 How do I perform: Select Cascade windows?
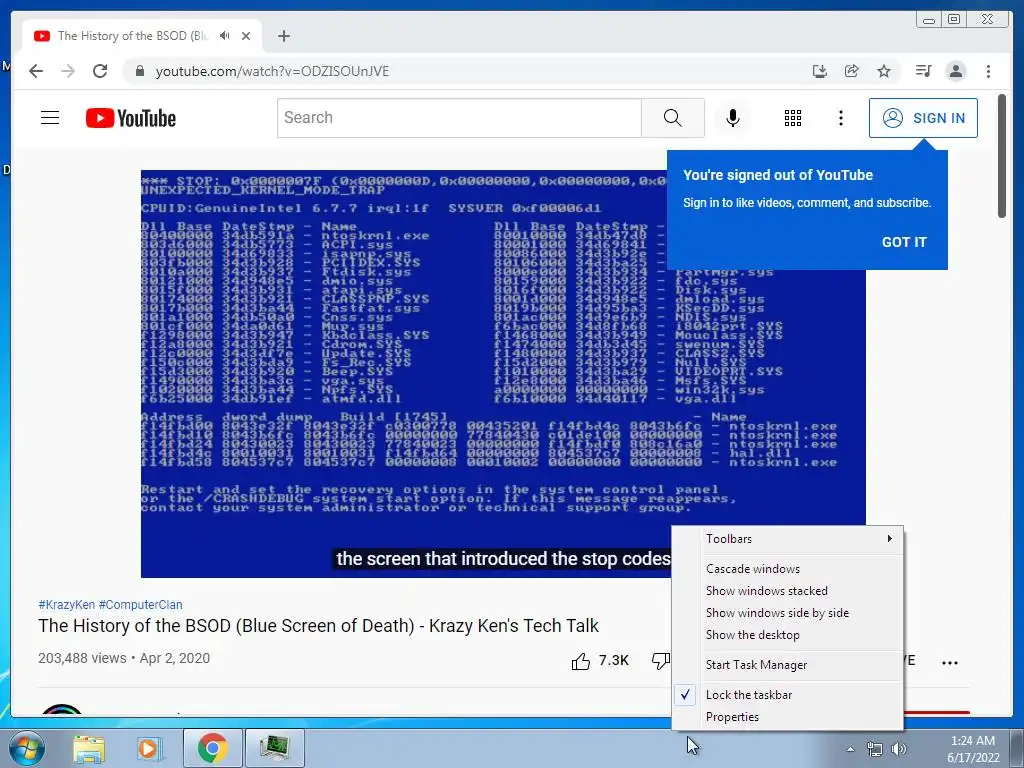(788, 569)
